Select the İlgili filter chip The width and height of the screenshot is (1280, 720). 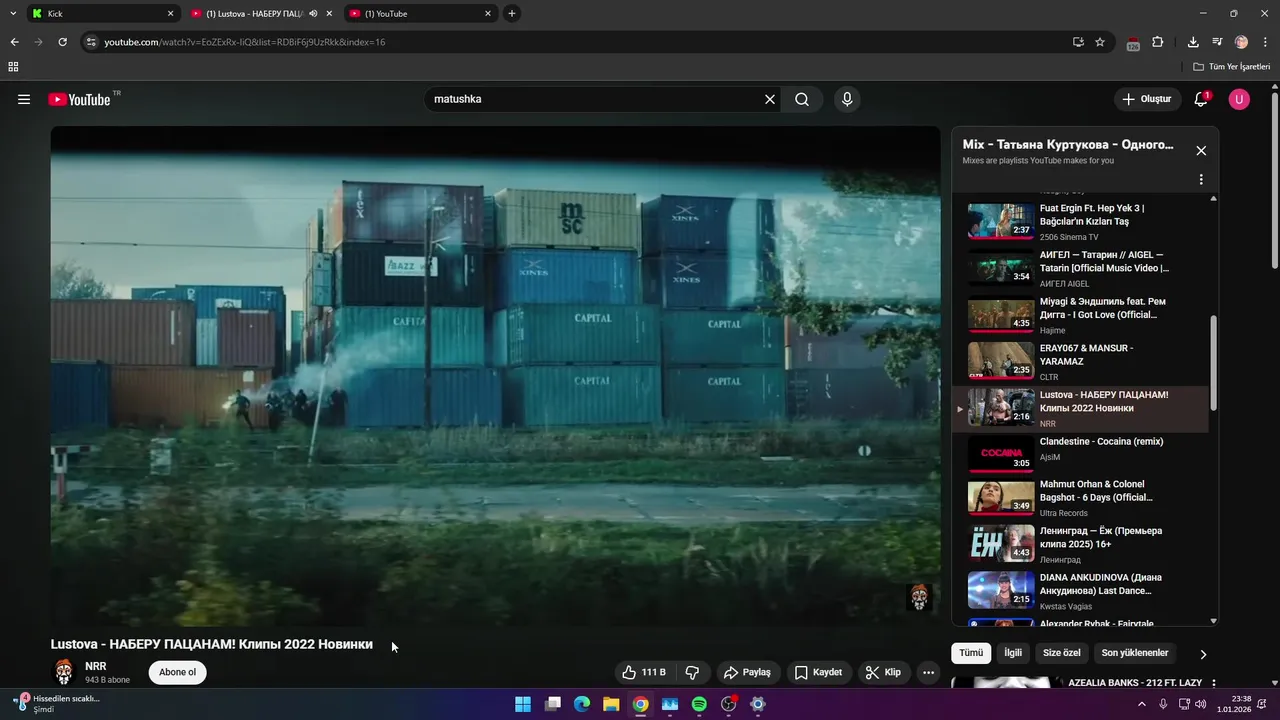(x=1013, y=653)
